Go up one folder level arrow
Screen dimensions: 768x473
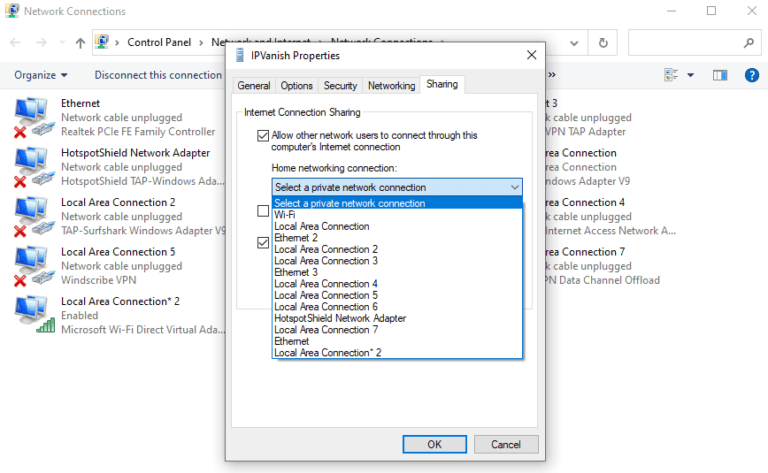(80, 43)
